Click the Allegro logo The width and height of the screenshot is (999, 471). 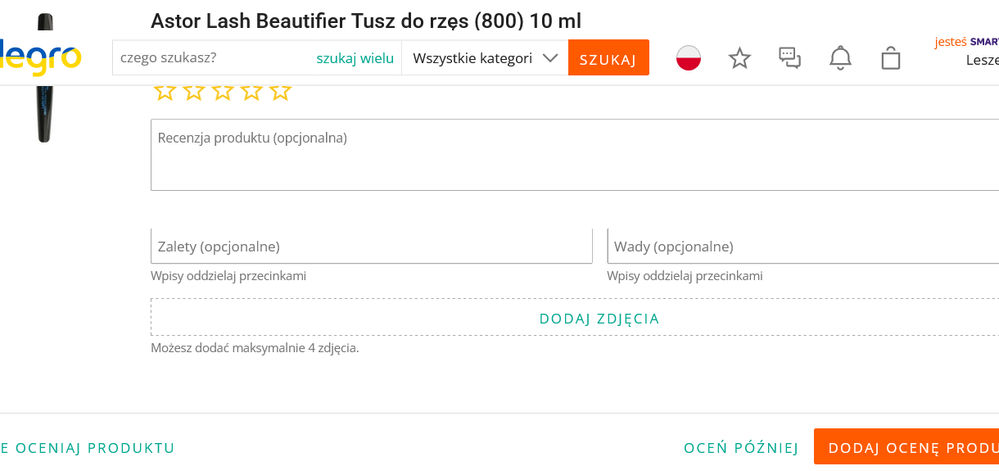click(x=42, y=57)
